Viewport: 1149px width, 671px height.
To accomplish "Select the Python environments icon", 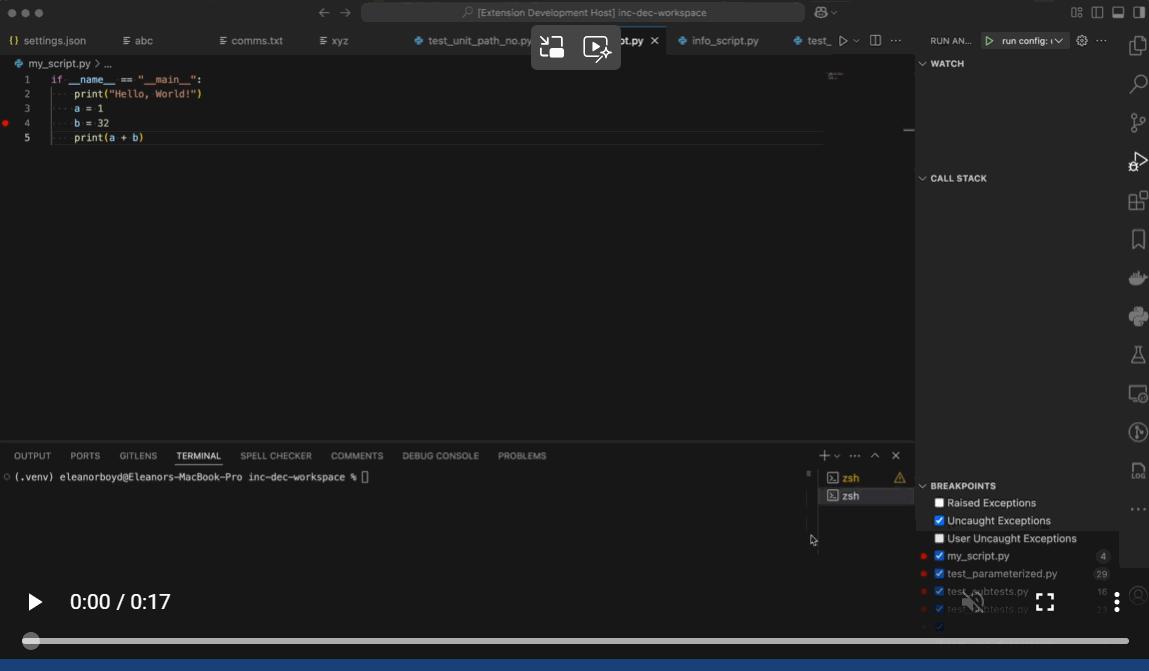I will coord(1137,316).
